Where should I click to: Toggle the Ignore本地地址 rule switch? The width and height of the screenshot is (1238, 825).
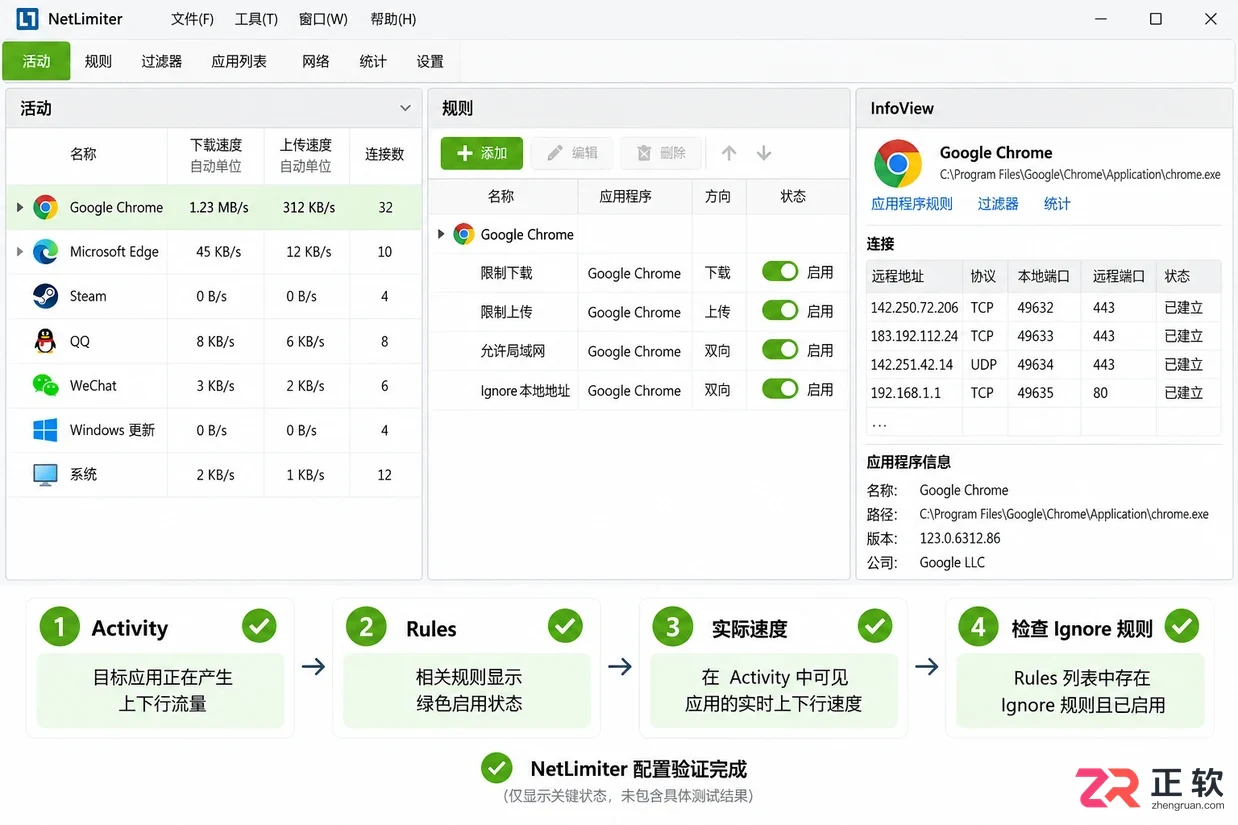780,389
